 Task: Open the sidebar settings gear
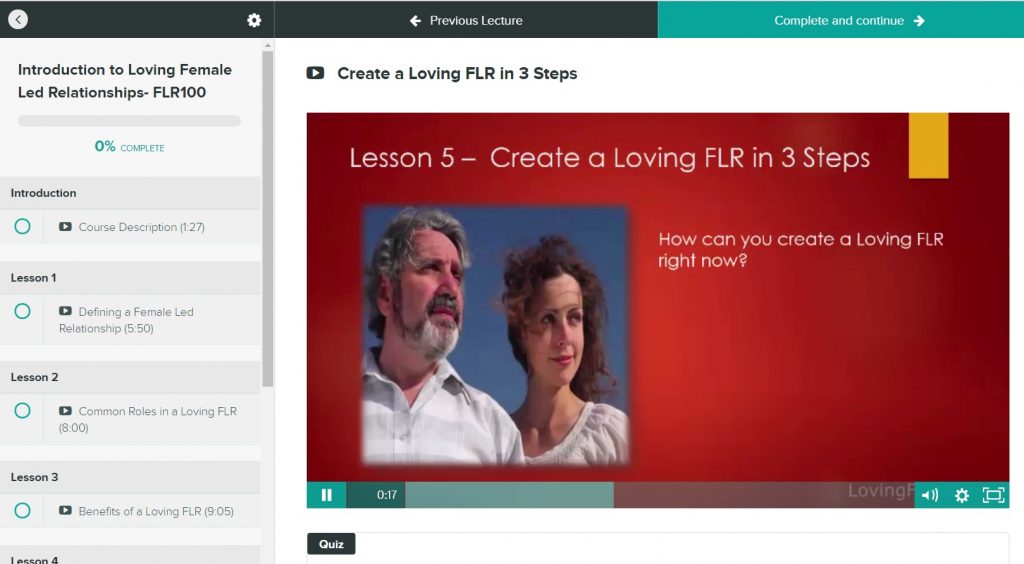tap(254, 20)
